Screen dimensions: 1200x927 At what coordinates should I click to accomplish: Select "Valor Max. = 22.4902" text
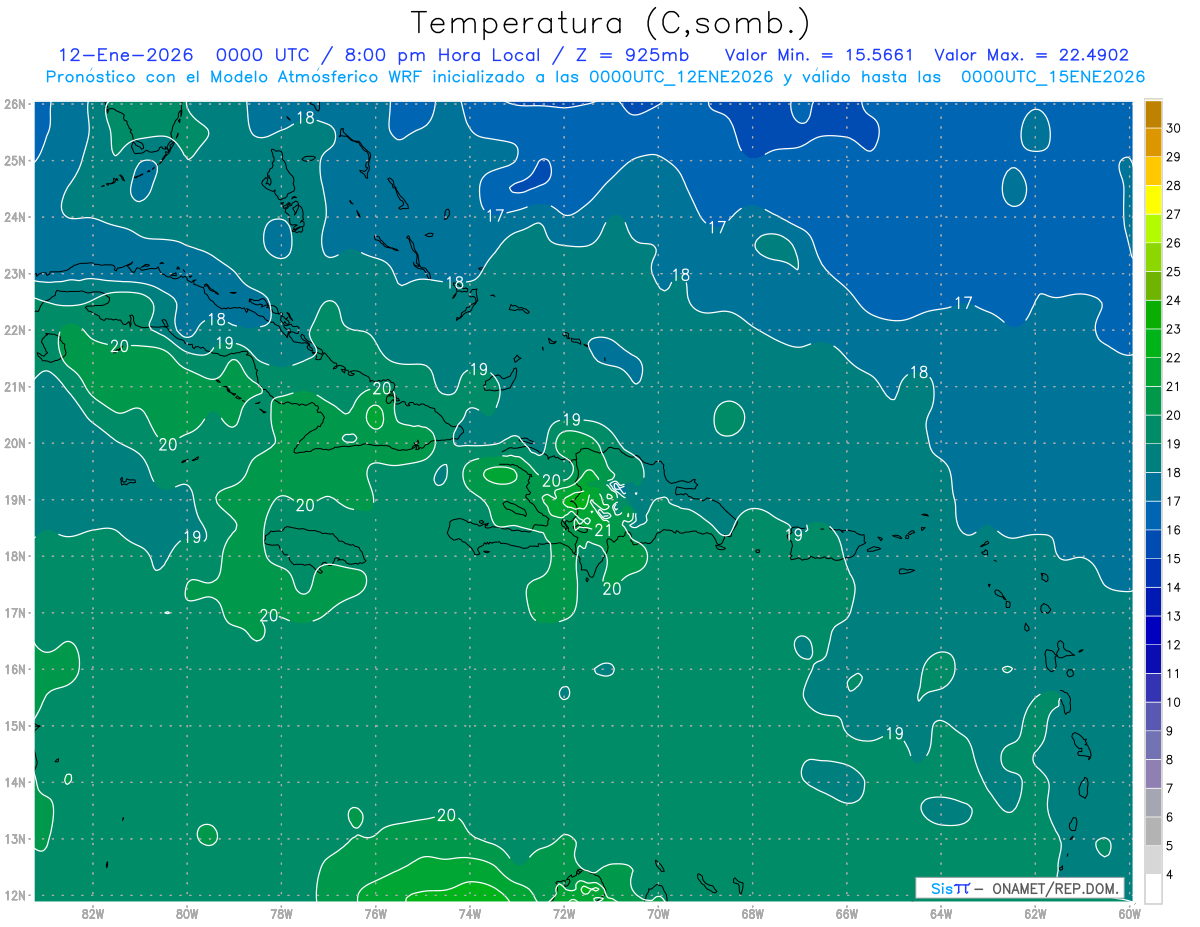coord(1031,55)
